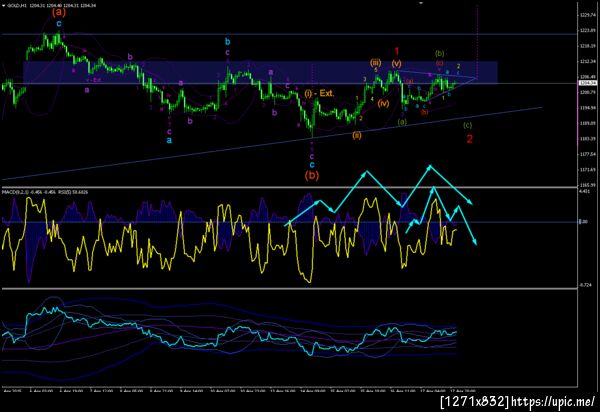
Task: Select the "(i) - Ext." wave label
Action: [319, 93]
